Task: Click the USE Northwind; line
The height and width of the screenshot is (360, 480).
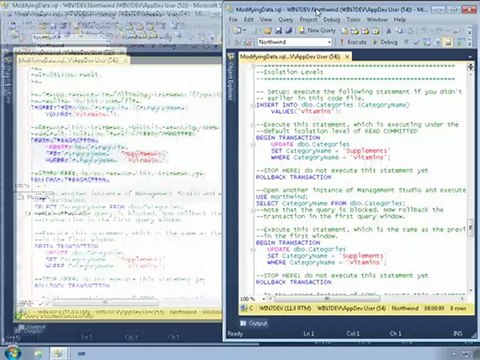Action: 282,197
